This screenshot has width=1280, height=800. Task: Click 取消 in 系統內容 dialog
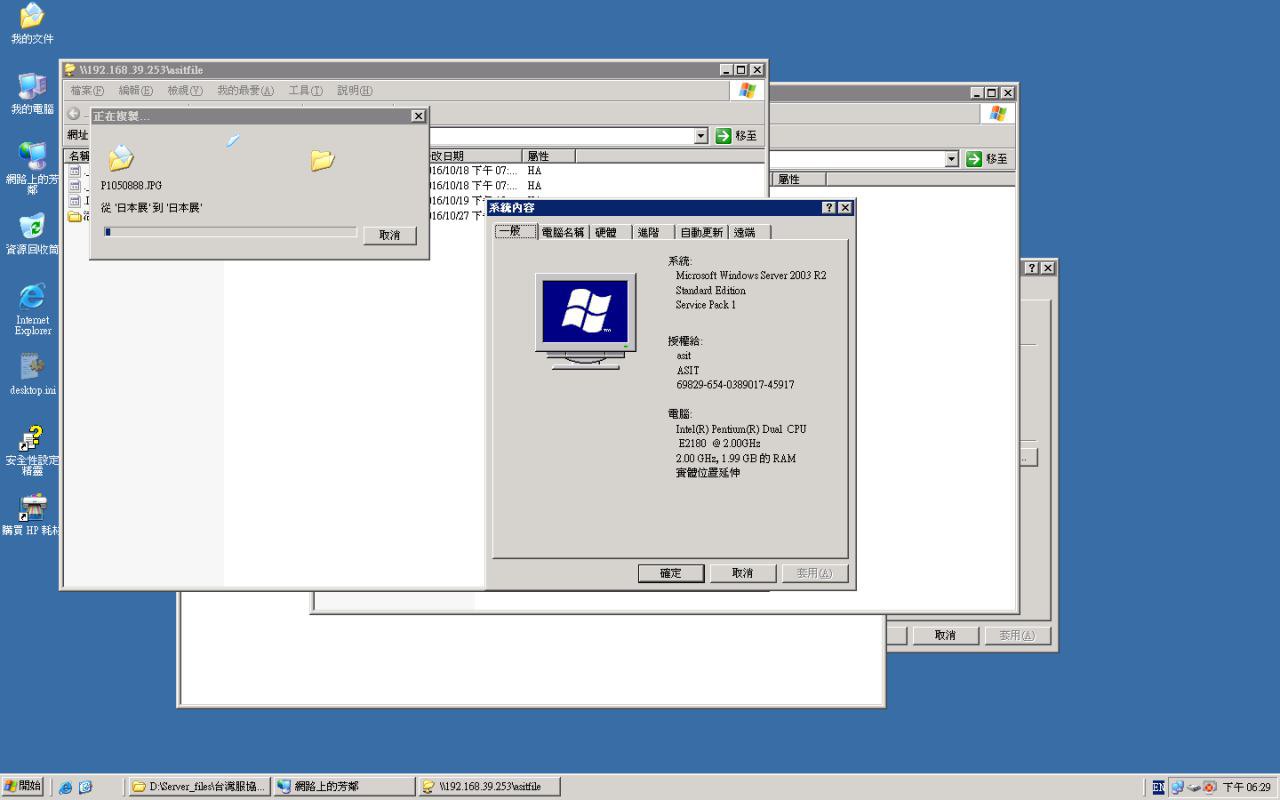pyautogui.click(x=742, y=573)
